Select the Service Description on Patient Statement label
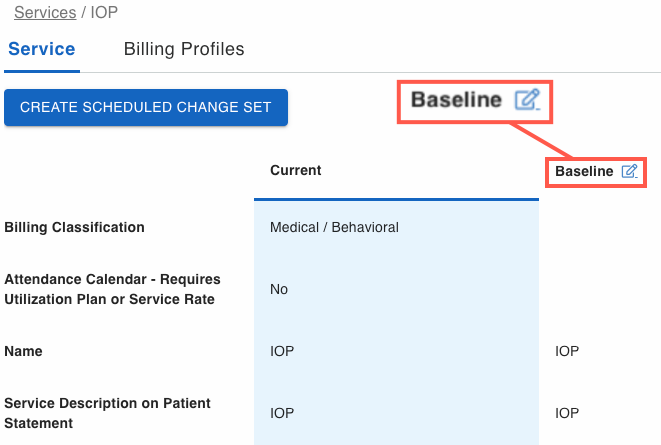The height and width of the screenshot is (445, 661). pos(108,413)
